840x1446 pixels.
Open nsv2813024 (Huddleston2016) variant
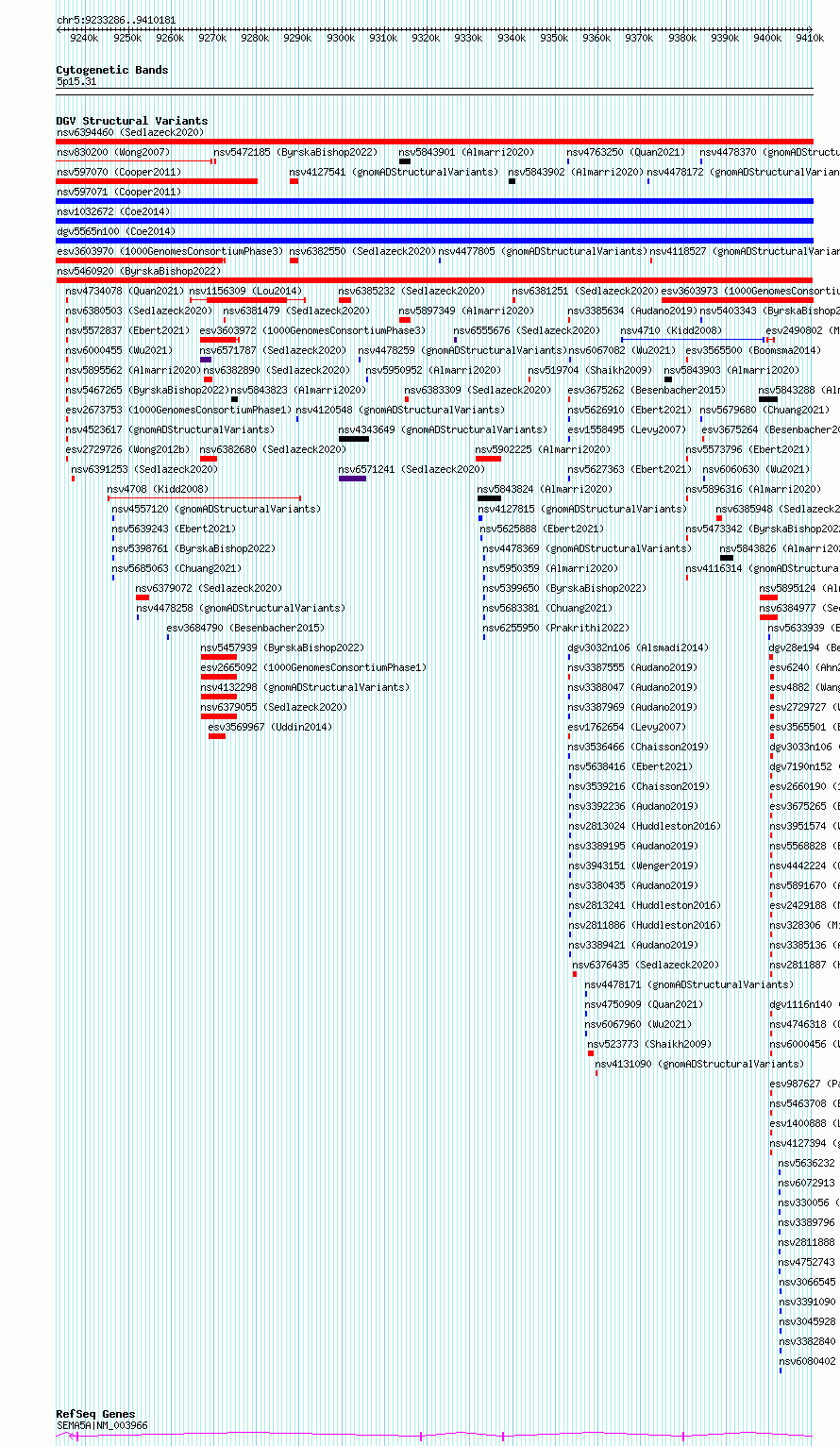click(x=645, y=827)
